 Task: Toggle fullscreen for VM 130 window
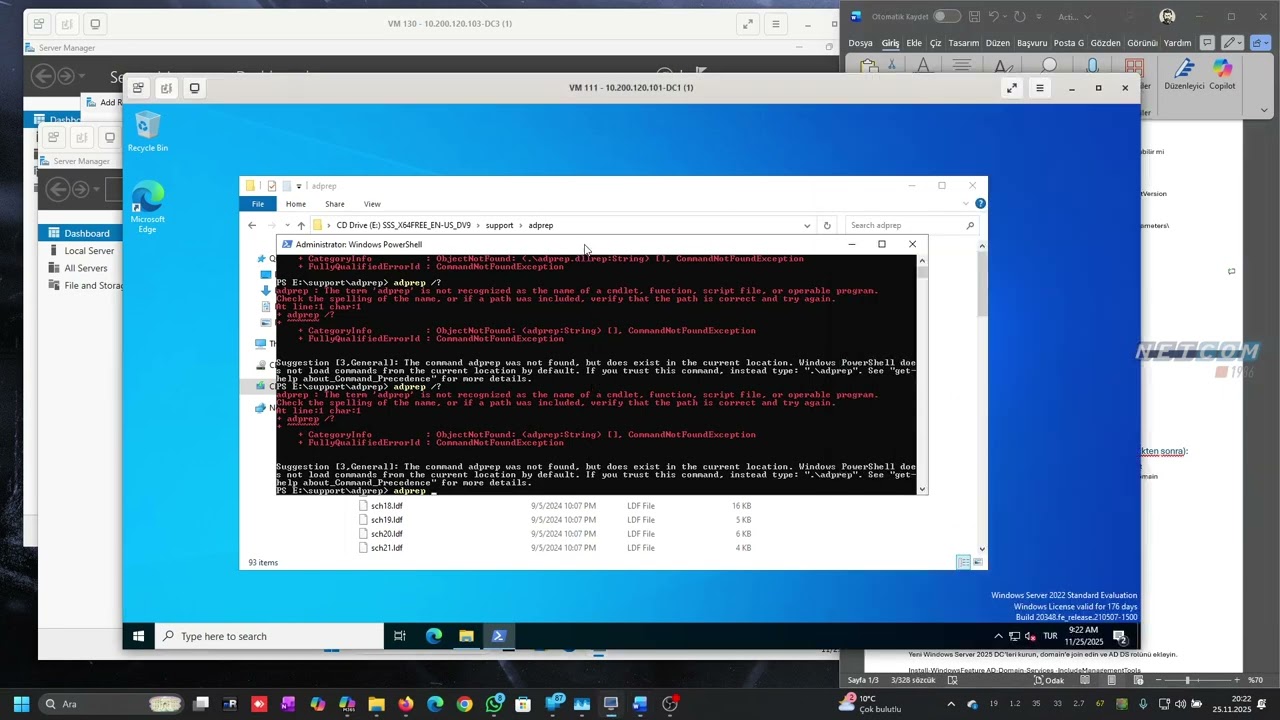click(748, 24)
